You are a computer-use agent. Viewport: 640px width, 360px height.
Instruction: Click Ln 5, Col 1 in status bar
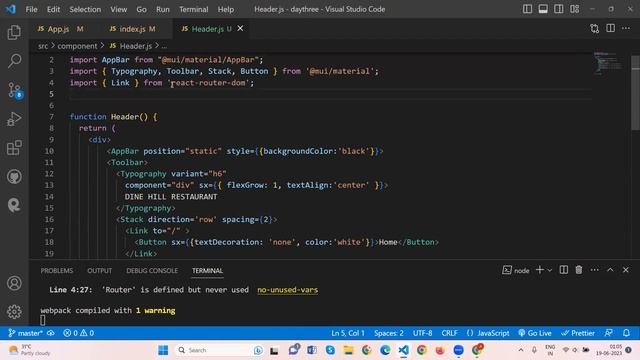click(x=348, y=333)
